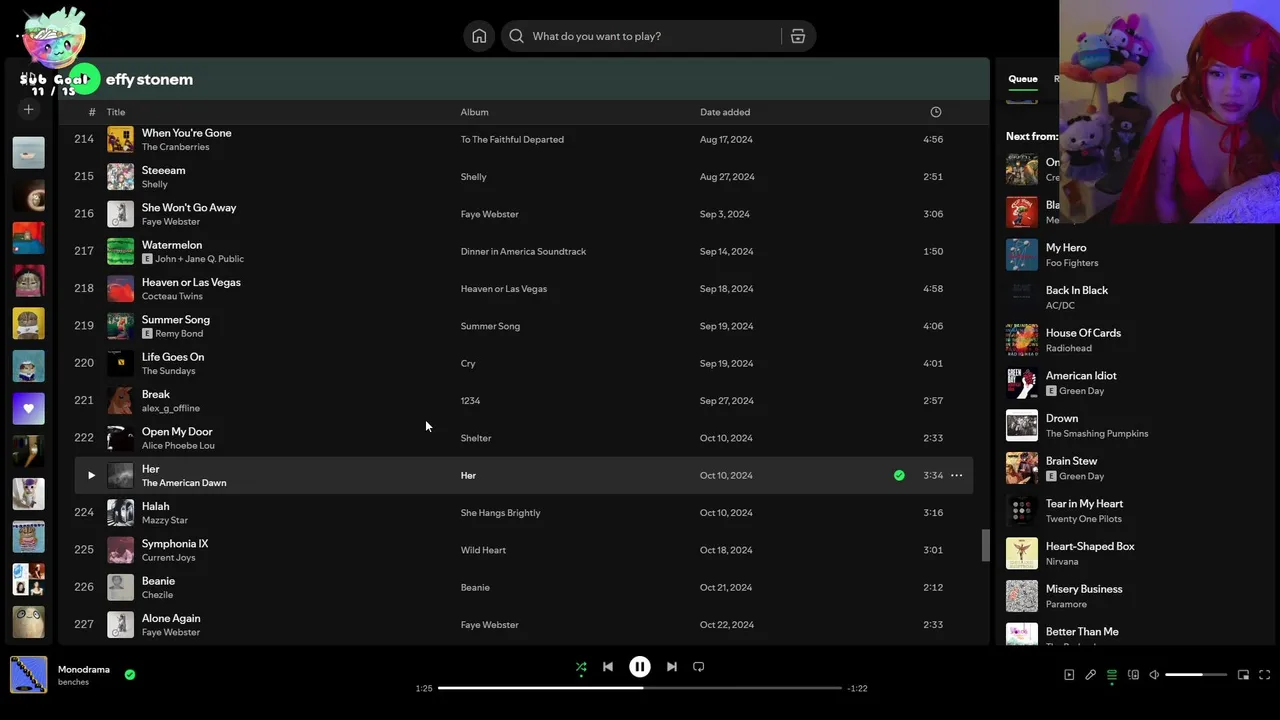
Task: Click the playlist vertical scrollbar thumb
Action: [x=985, y=546]
